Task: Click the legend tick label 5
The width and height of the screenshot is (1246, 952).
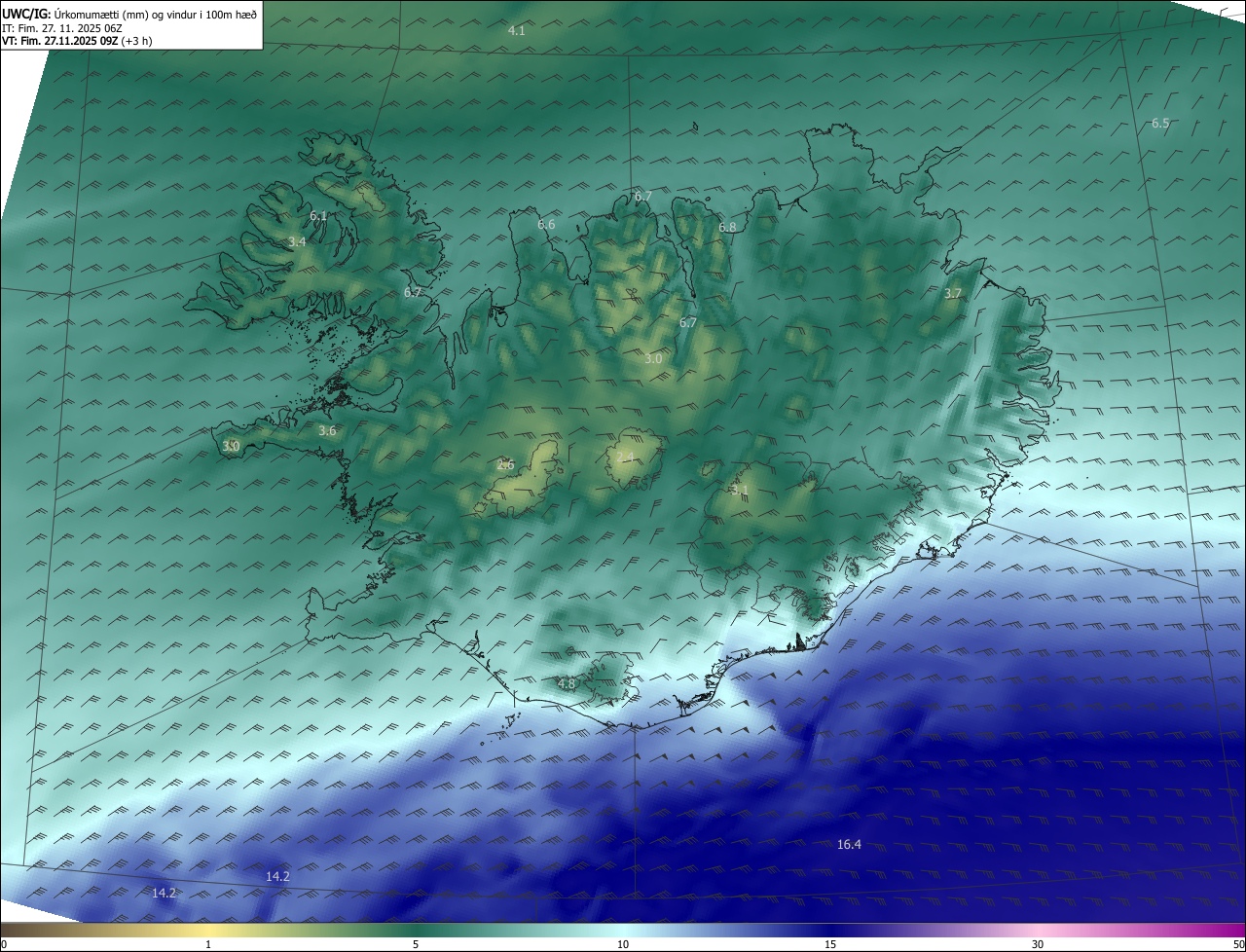Action: click(416, 945)
